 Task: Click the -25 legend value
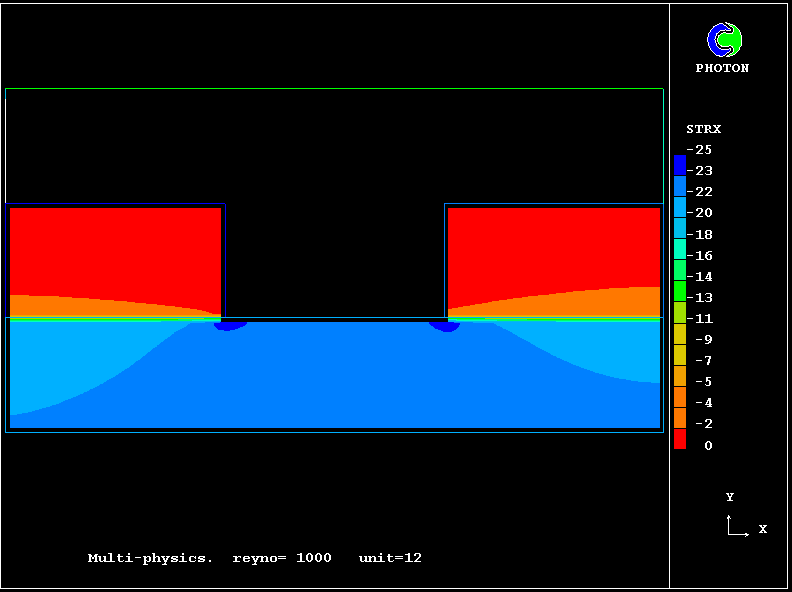(704, 149)
